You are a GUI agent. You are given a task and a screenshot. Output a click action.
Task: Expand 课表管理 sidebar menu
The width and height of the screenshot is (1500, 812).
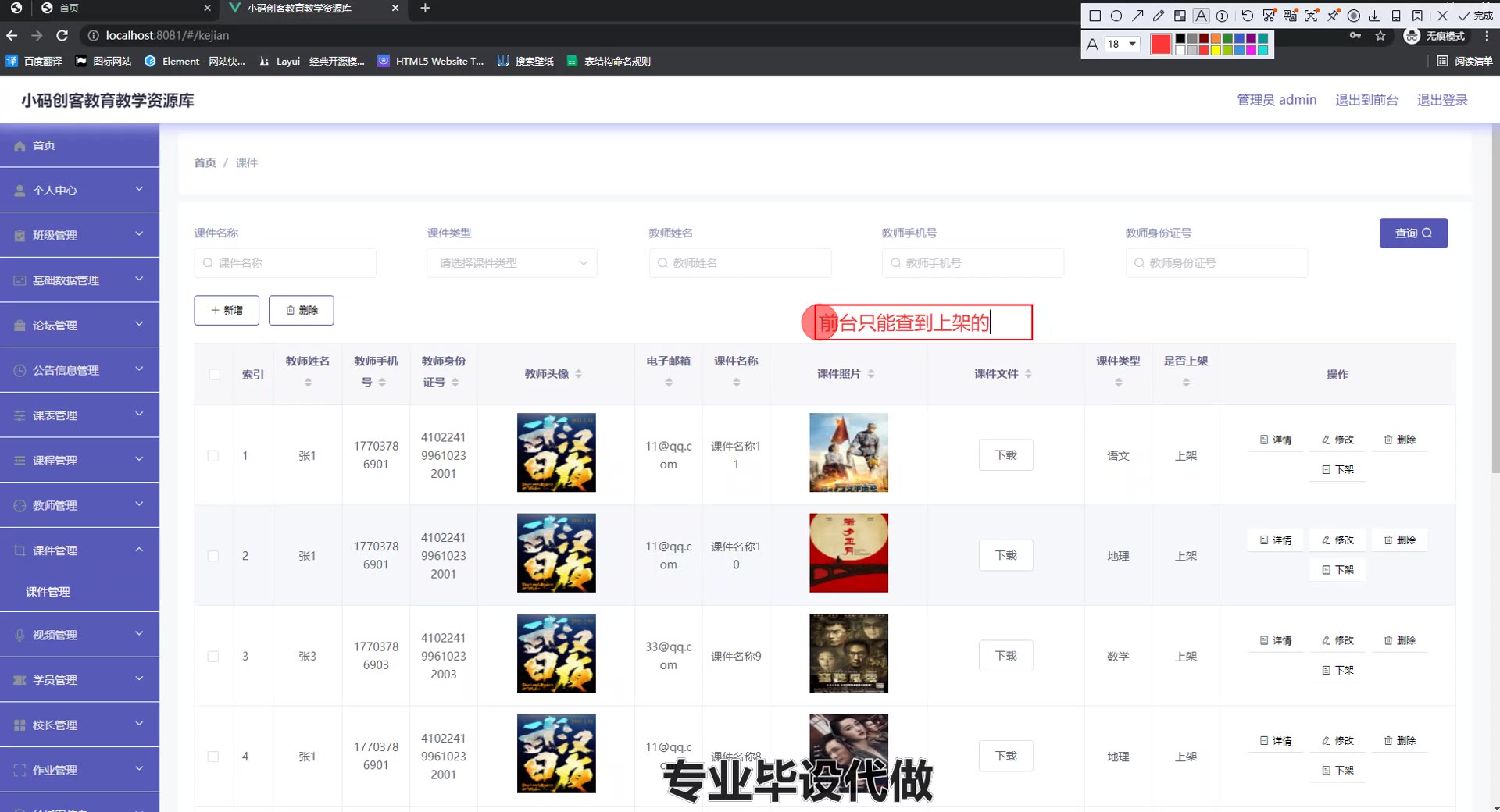click(x=80, y=415)
